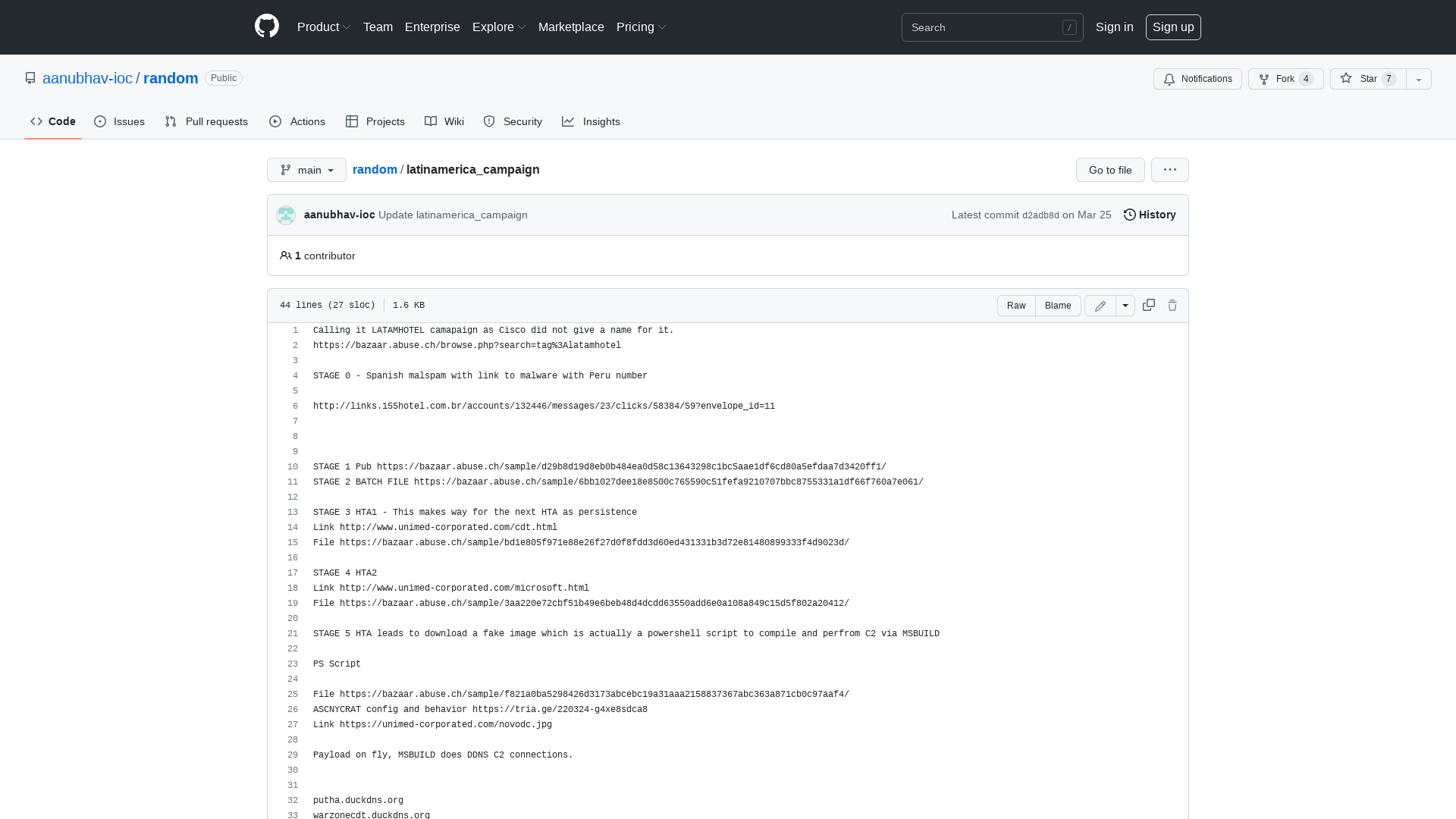Image resolution: width=1456 pixels, height=819 pixels.
Task: Open the Projects tab
Action: click(x=375, y=121)
